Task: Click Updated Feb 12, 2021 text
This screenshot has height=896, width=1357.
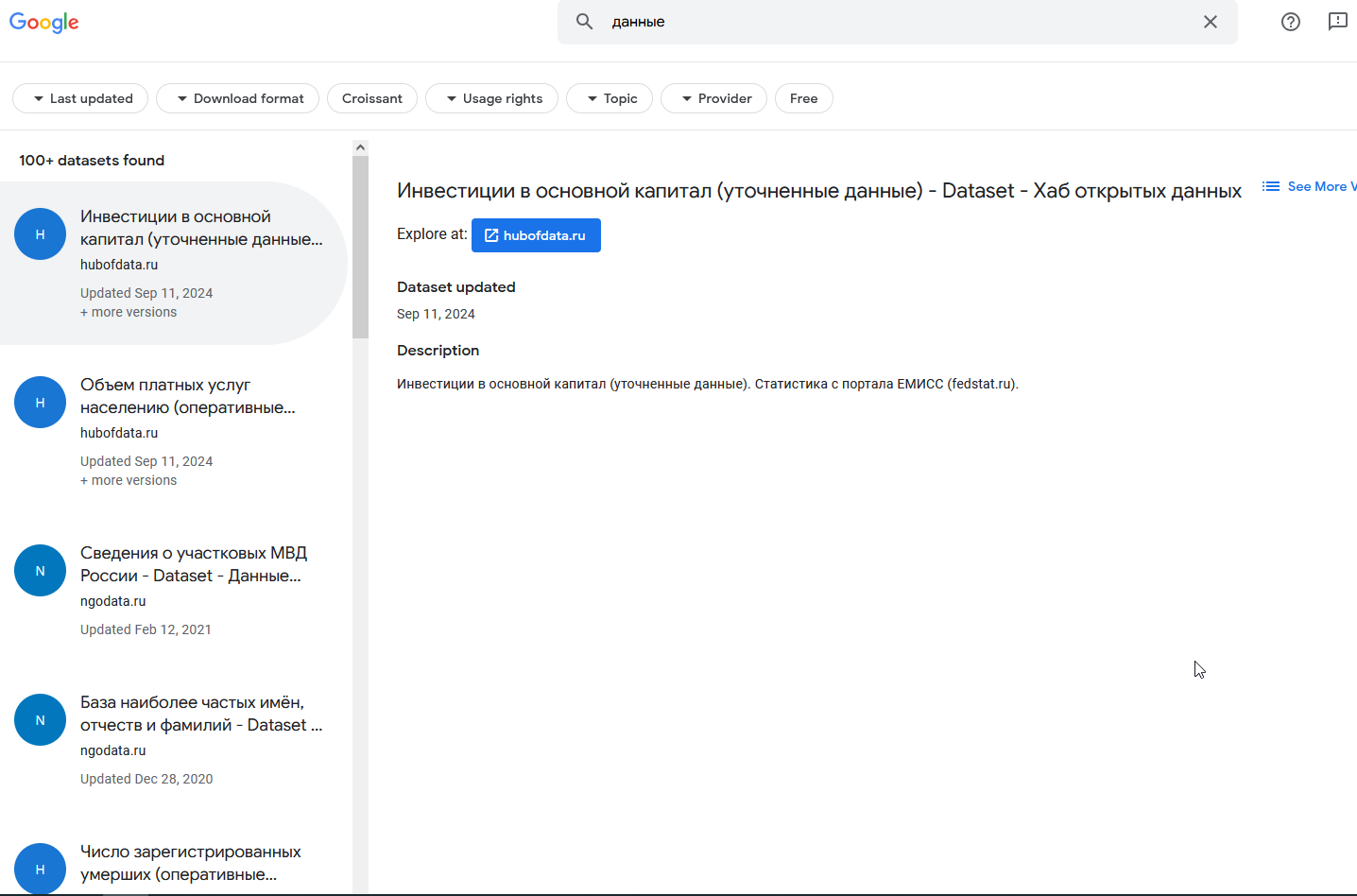Action: click(x=146, y=629)
